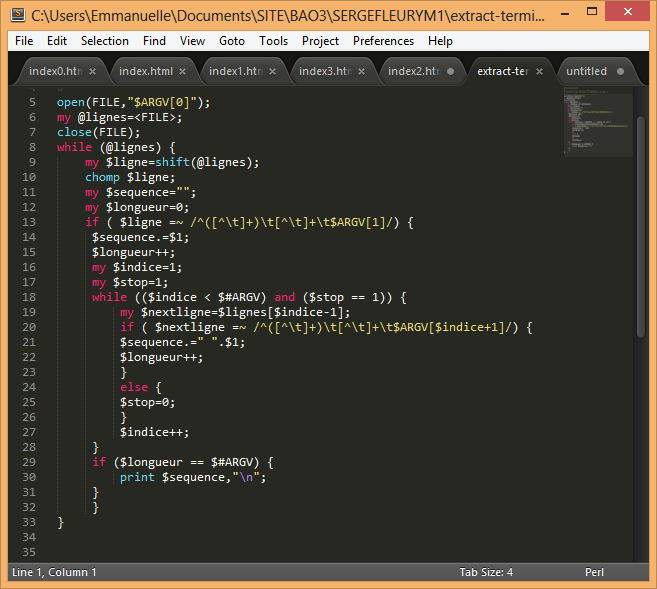Open the Edit menu

57,41
